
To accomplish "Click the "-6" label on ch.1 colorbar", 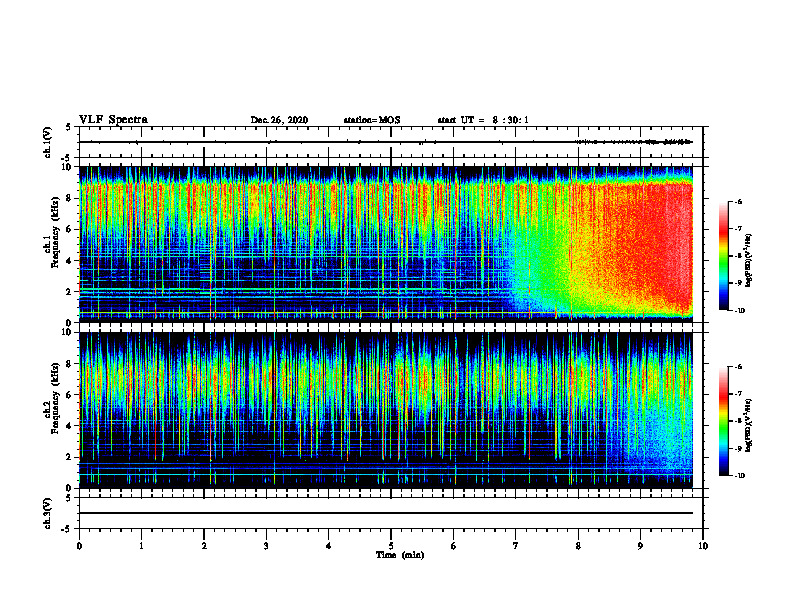I will coord(738,201).
